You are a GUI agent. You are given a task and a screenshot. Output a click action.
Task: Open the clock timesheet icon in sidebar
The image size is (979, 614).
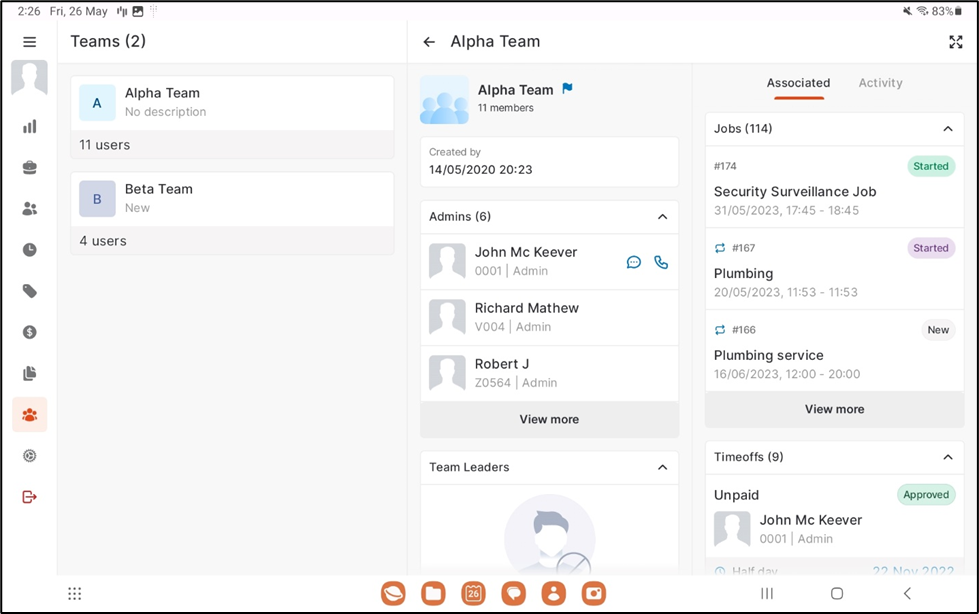(x=30, y=250)
